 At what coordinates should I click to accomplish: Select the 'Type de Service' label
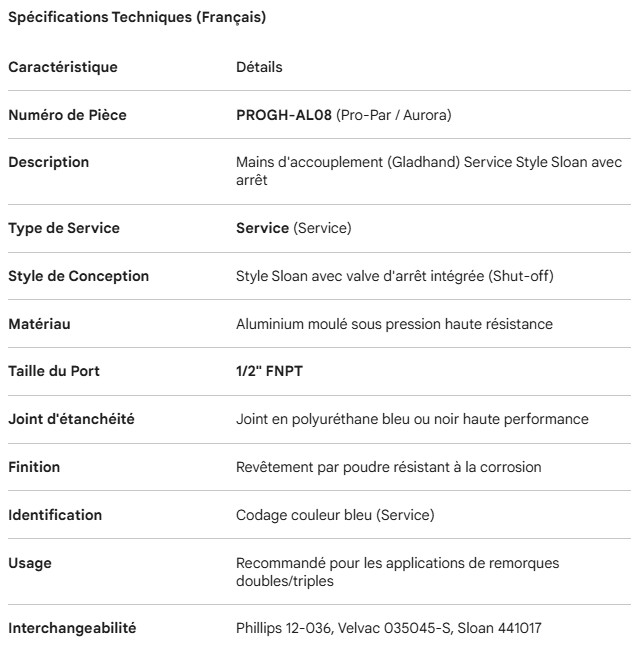pos(64,228)
